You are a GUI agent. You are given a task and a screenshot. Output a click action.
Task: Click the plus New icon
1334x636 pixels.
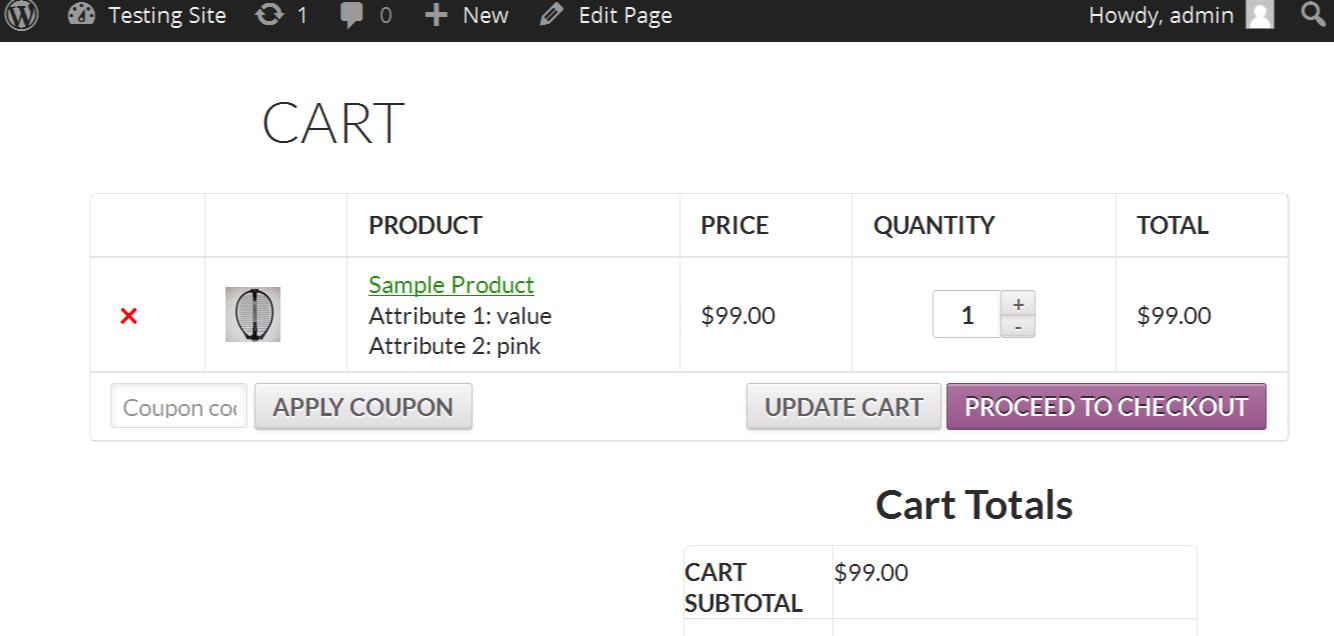click(x=435, y=16)
